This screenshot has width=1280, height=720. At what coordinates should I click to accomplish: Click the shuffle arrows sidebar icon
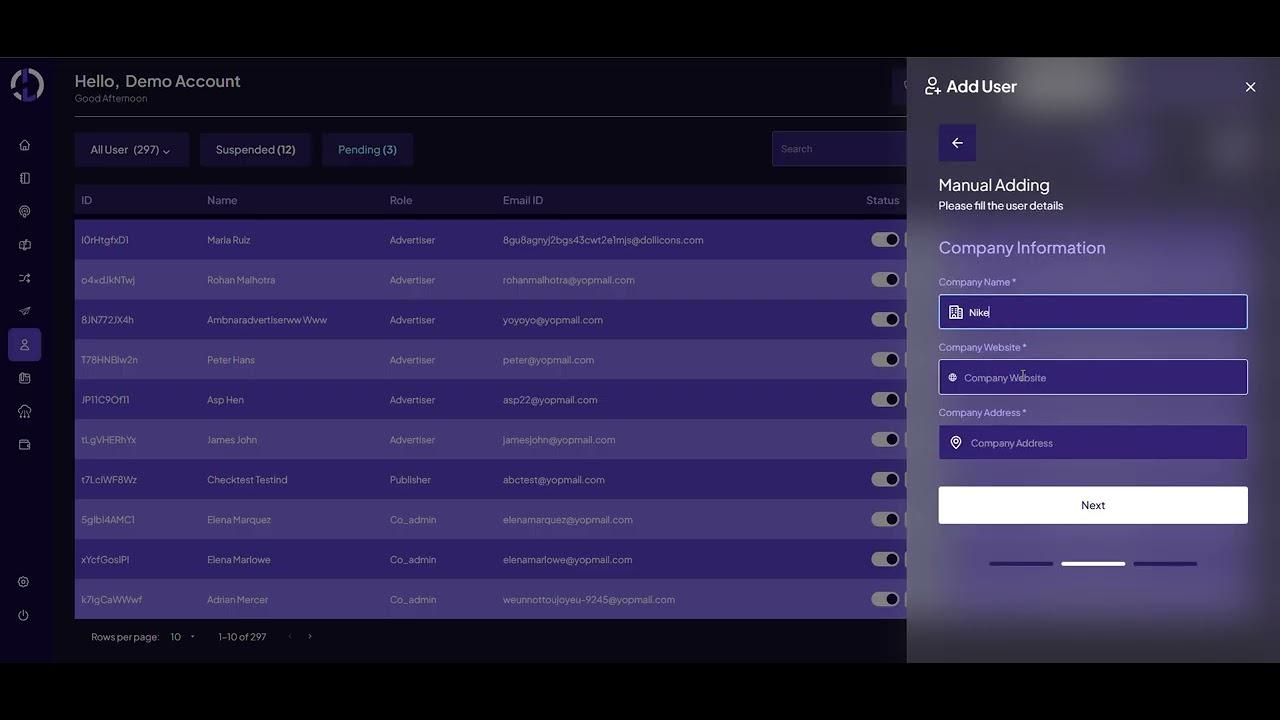click(25, 278)
